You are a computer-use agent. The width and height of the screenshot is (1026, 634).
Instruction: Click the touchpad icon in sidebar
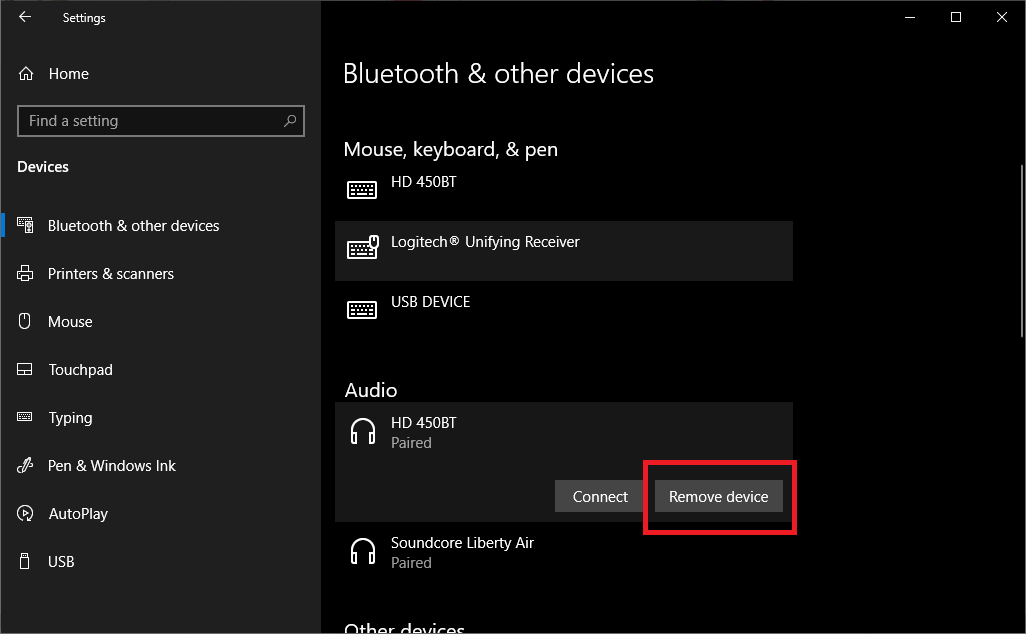(25, 370)
